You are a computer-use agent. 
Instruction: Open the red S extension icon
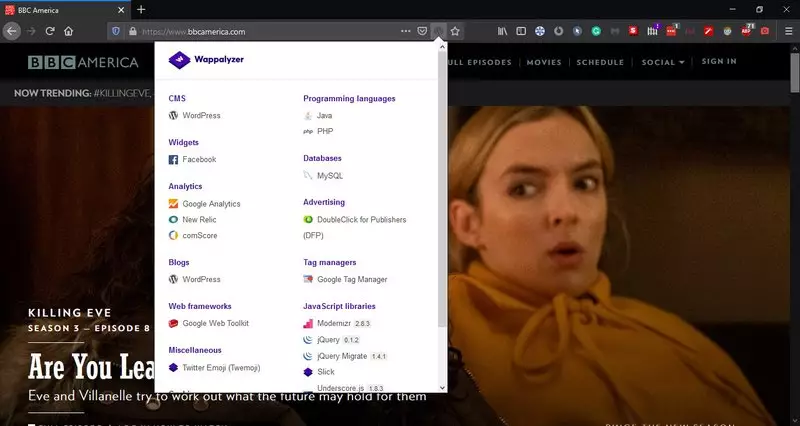coord(633,31)
